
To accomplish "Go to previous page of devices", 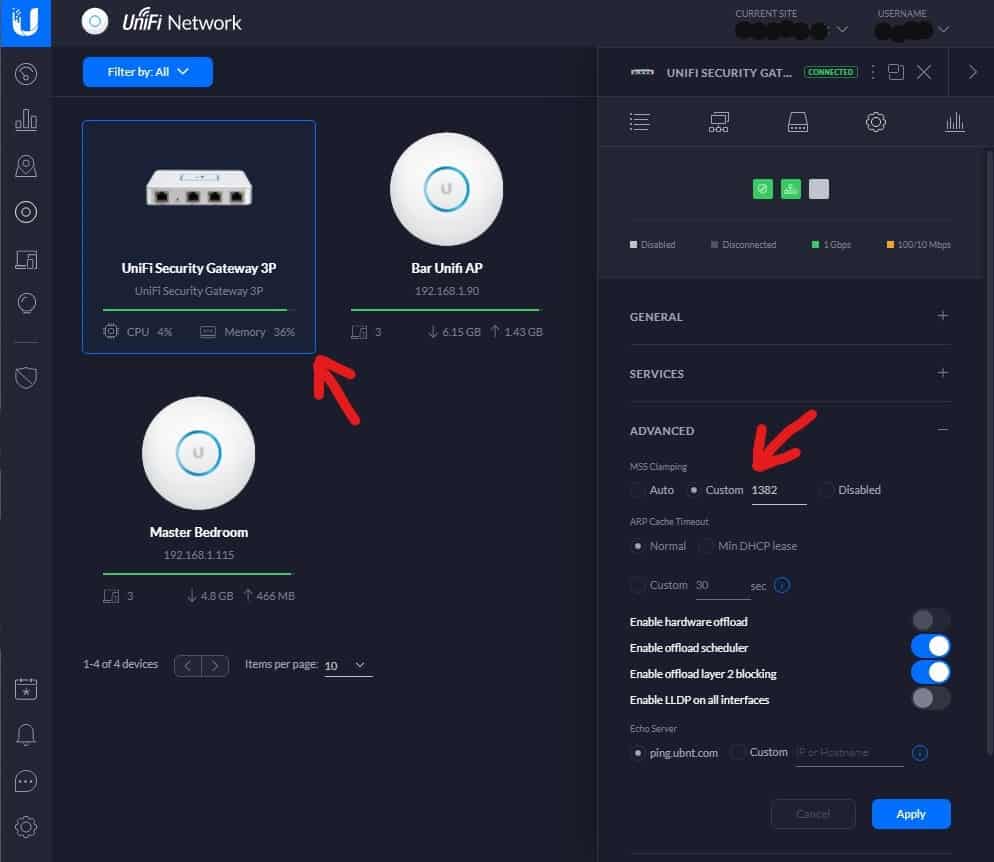I will pyautogui.click(x=188, y=666).
